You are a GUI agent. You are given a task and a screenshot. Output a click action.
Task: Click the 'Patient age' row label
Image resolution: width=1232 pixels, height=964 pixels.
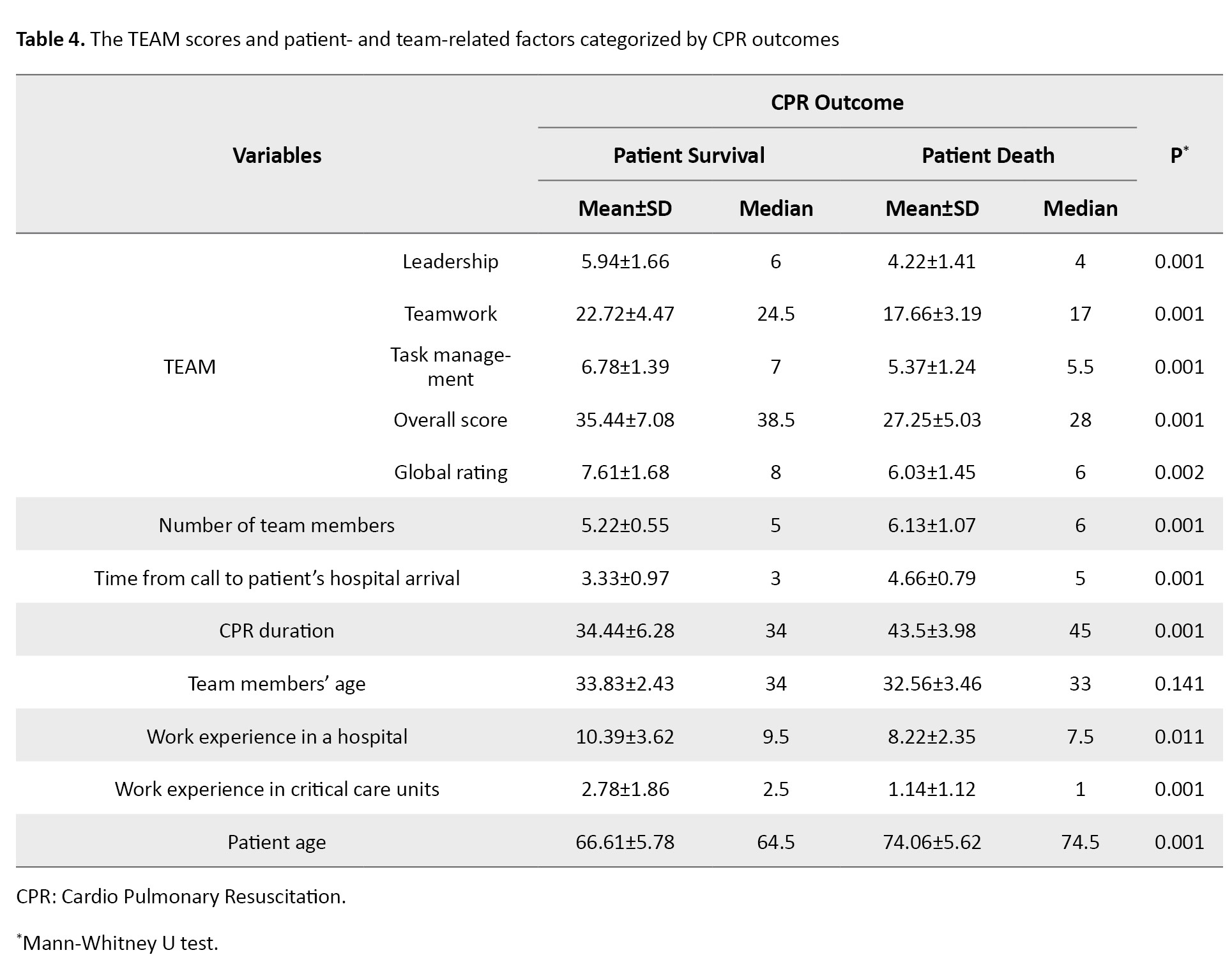277,842
